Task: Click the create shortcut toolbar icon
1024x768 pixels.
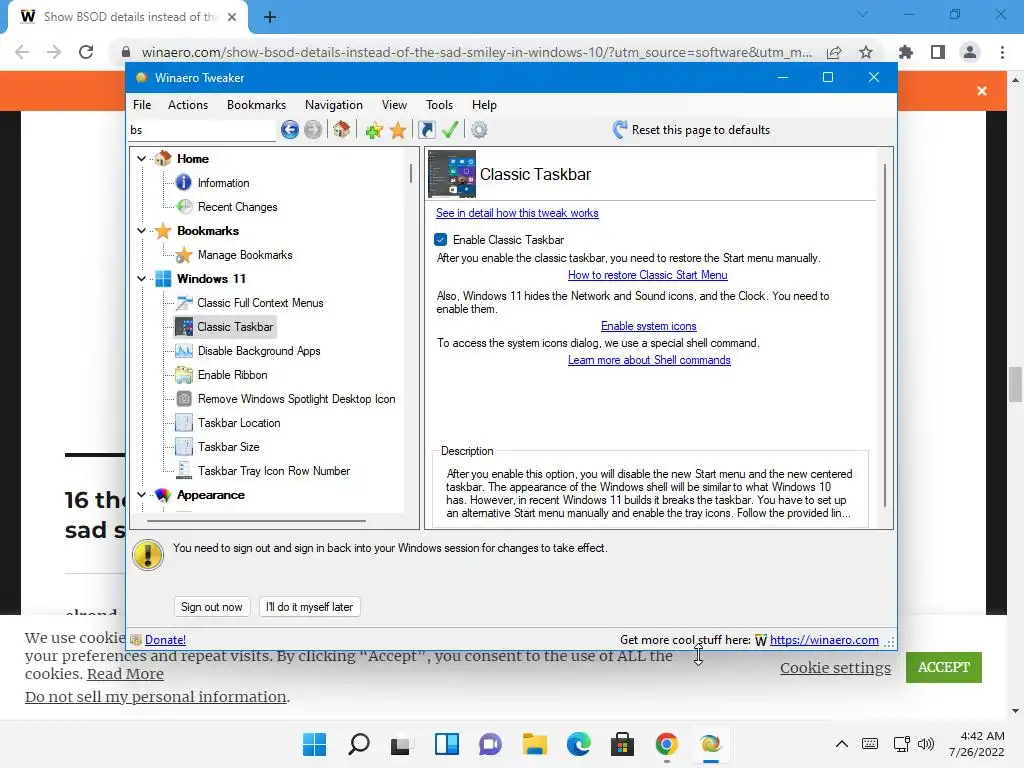Action: point(426,130)
